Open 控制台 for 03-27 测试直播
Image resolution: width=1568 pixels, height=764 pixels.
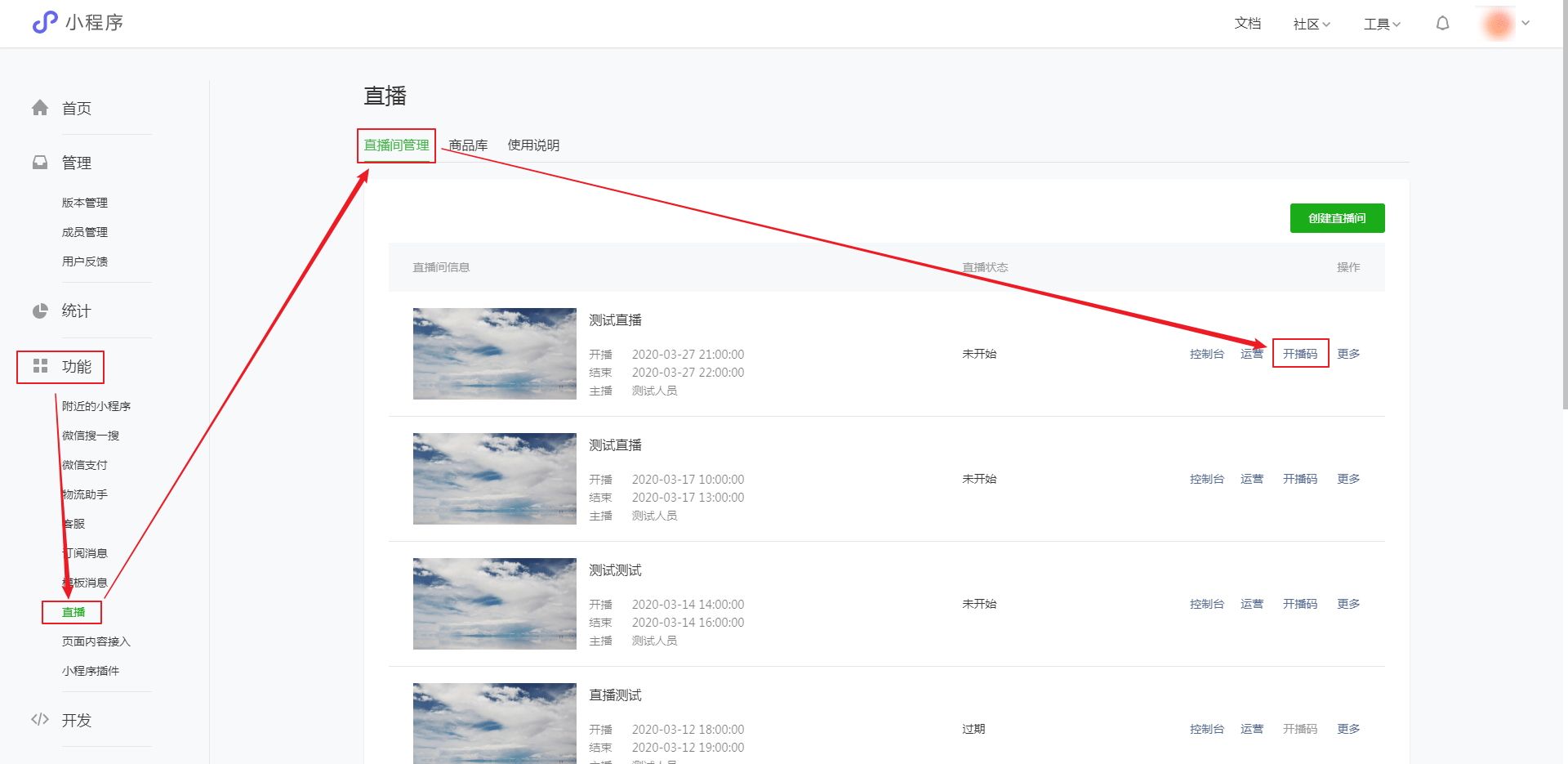[1207, 354]
